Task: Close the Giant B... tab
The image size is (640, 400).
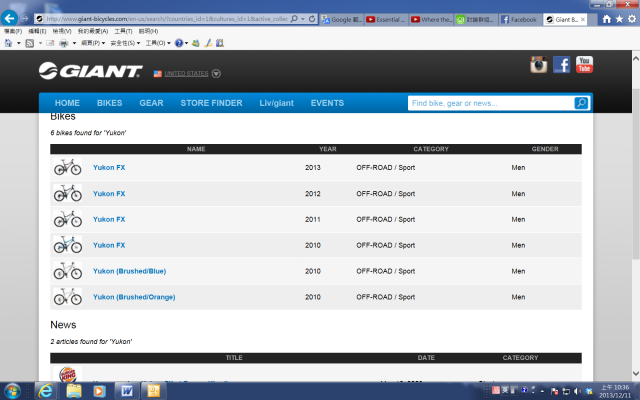Action: (x=582, y=19)
